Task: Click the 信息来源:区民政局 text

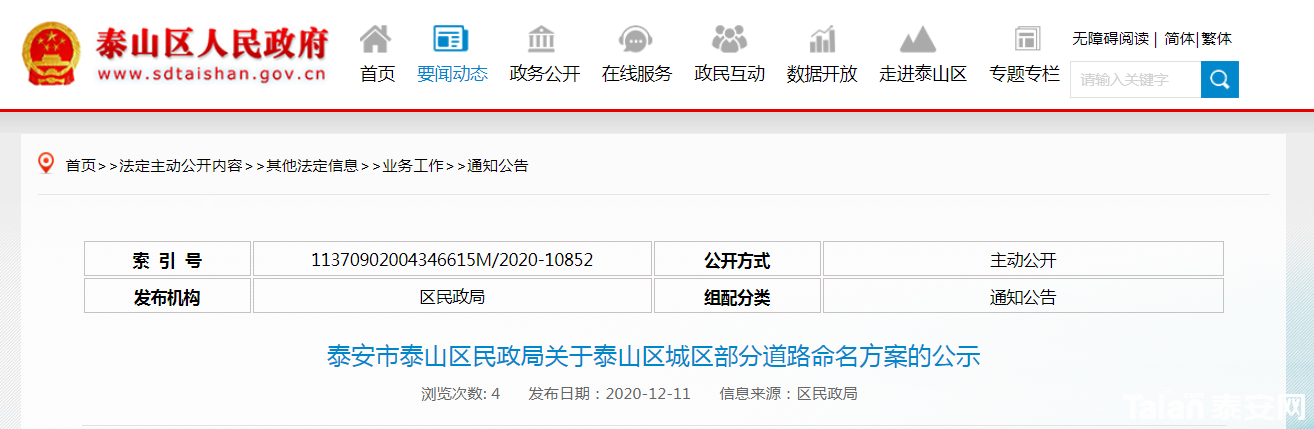Action: (789, 393)
